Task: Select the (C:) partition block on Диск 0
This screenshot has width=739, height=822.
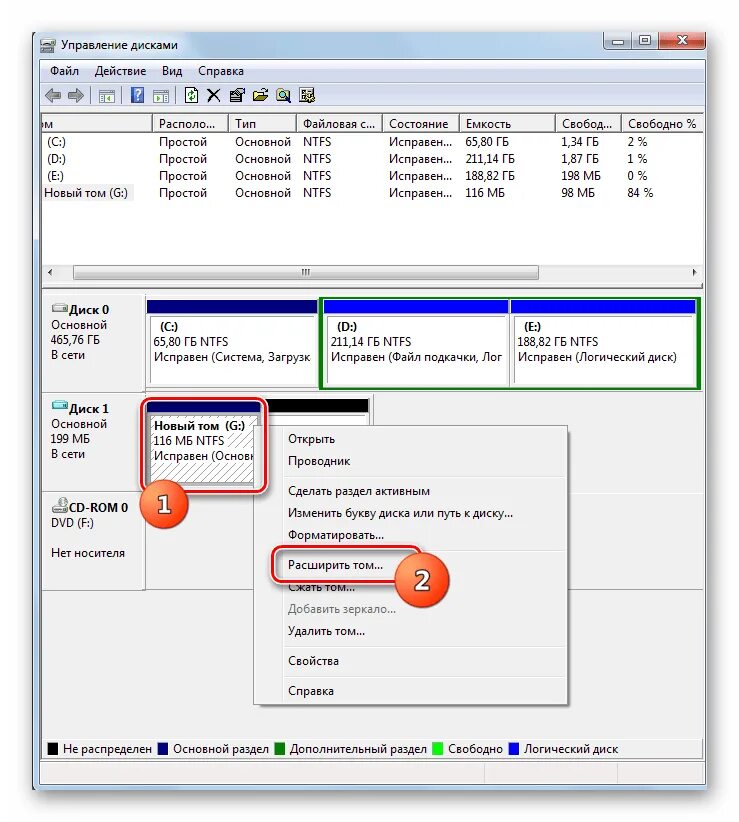Action: click(x=232, y=343)
